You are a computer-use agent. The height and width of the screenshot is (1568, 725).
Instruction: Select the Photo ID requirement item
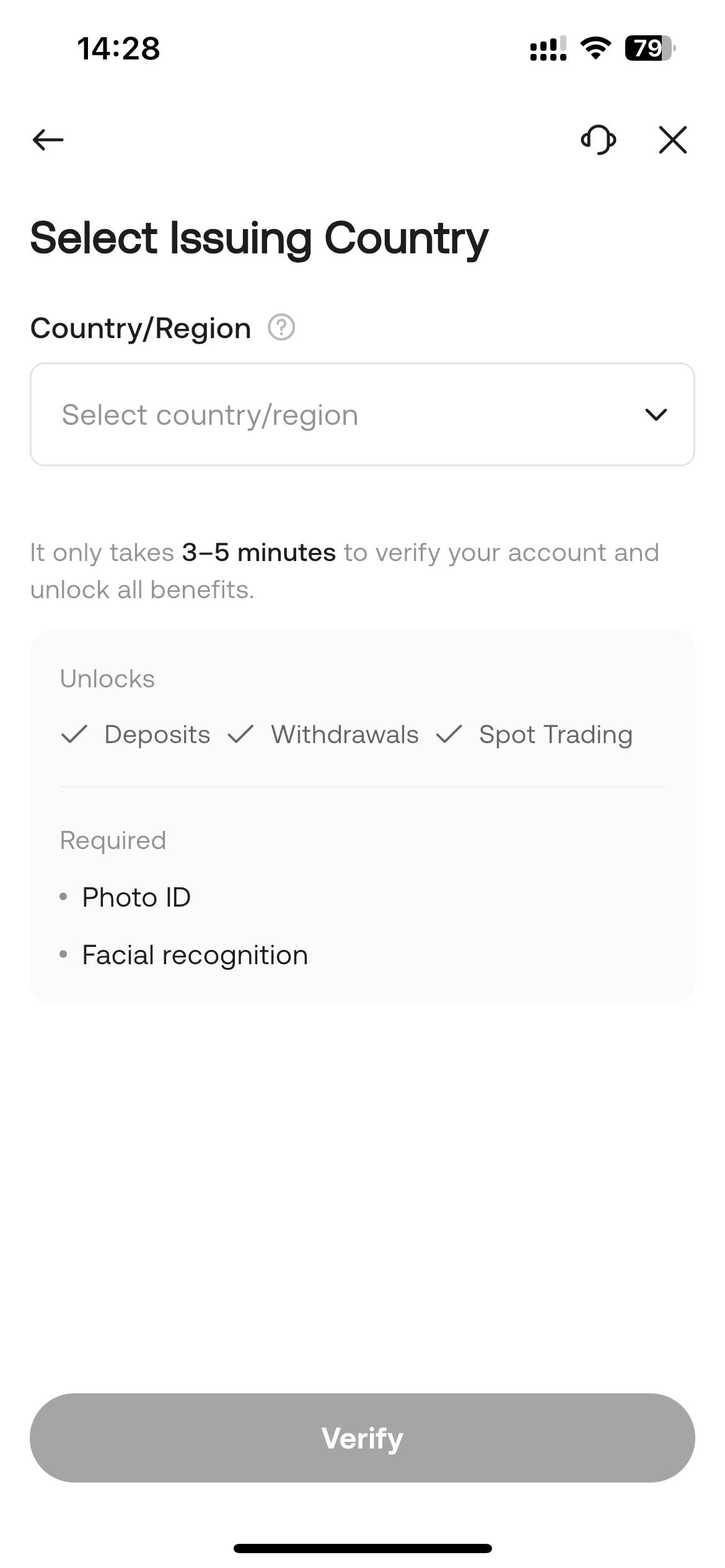click(136, 897)
